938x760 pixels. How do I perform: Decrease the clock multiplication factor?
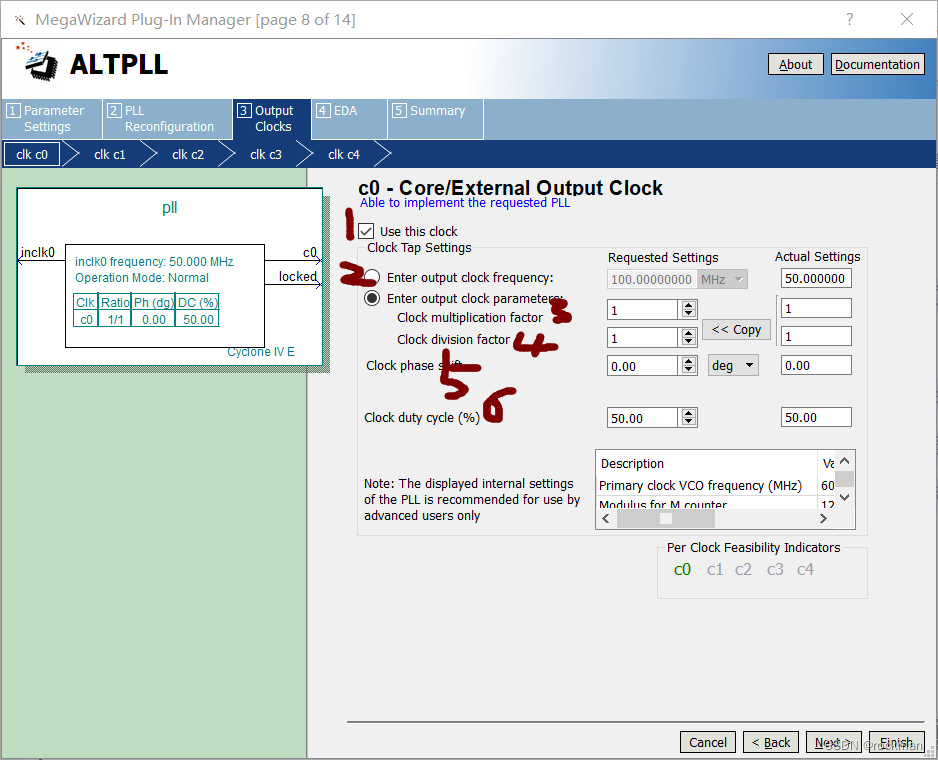click(689, 314)
